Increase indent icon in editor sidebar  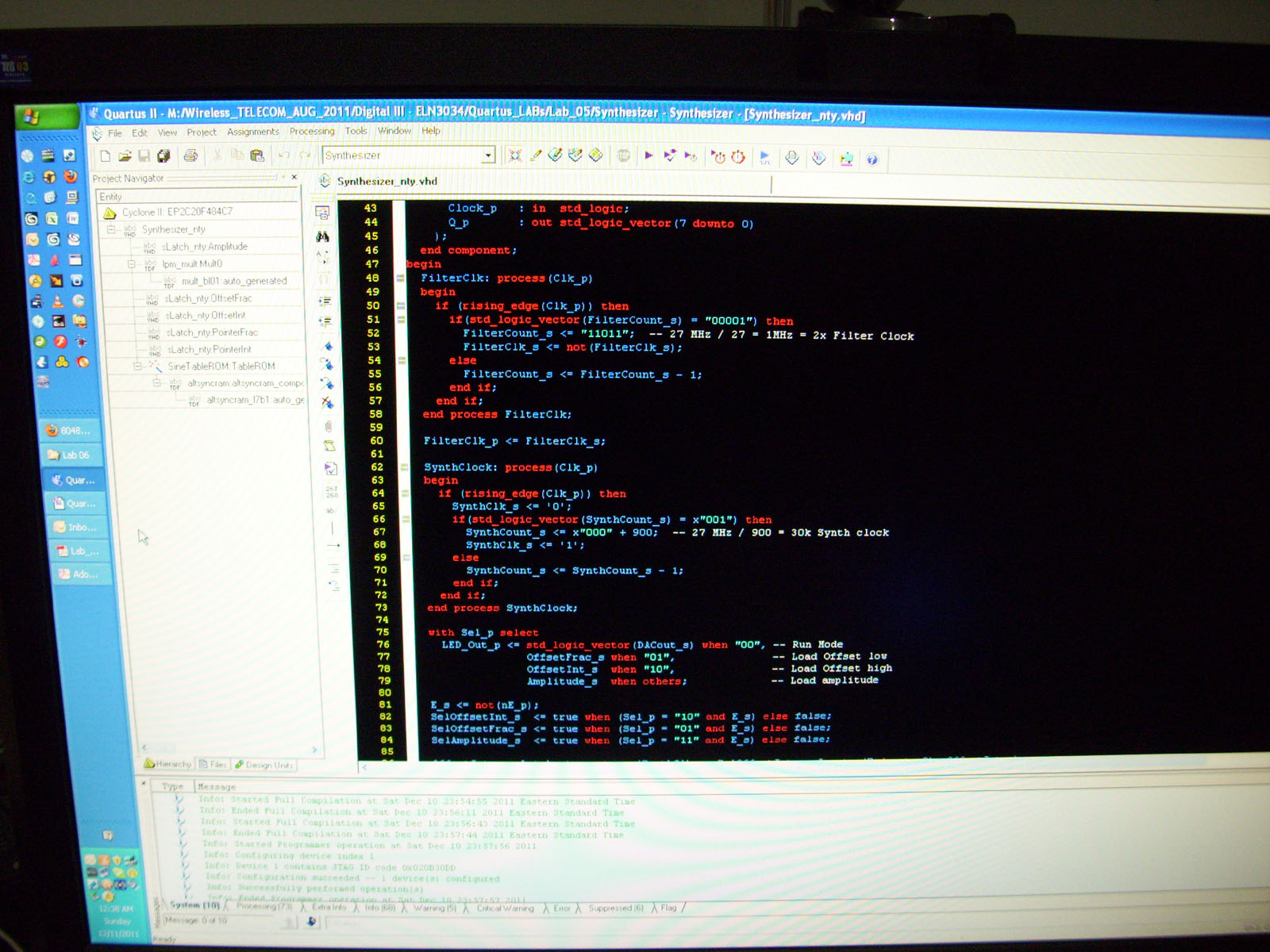(325, 301)
